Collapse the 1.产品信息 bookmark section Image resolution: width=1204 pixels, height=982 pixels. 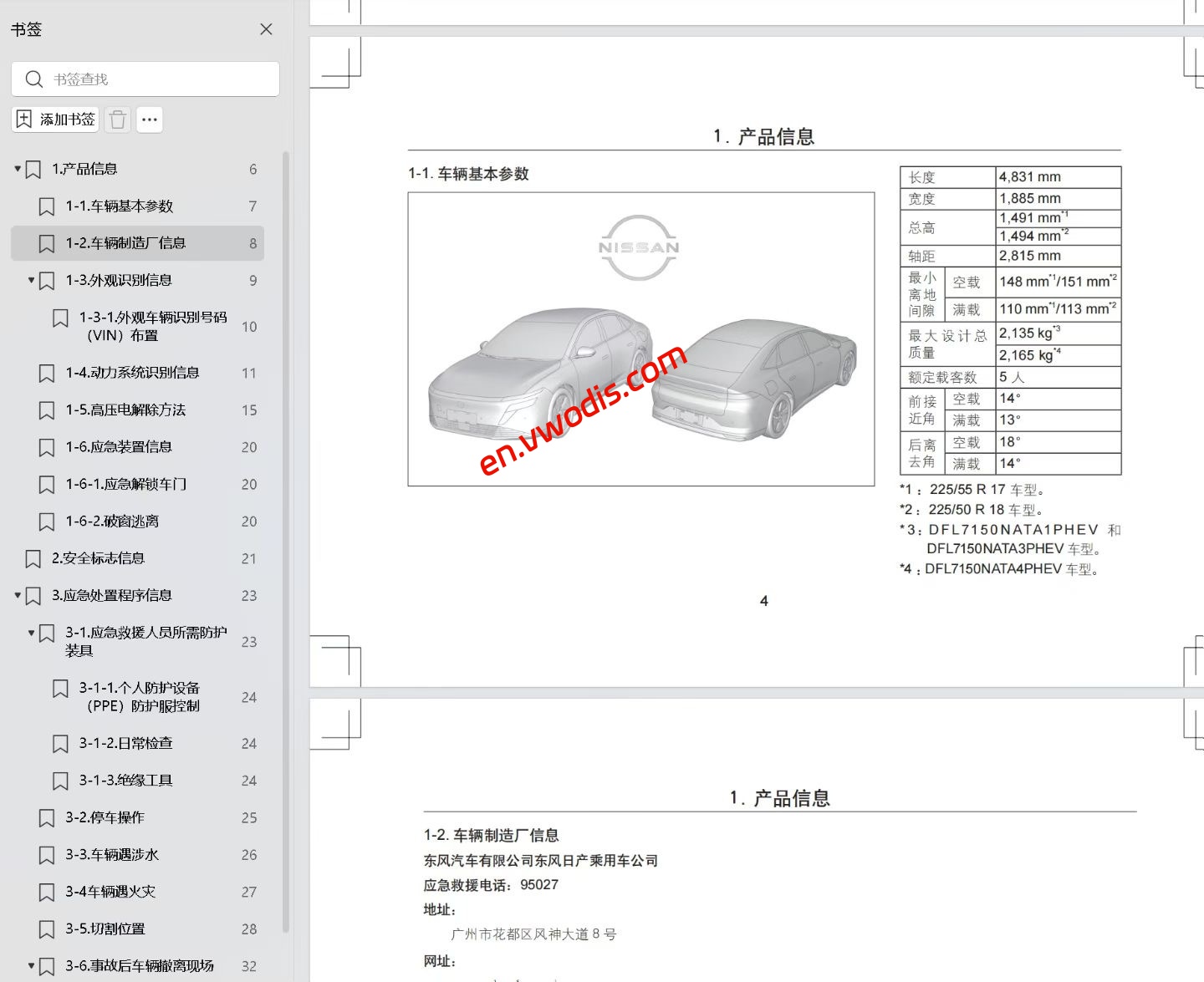click(17, 168)
